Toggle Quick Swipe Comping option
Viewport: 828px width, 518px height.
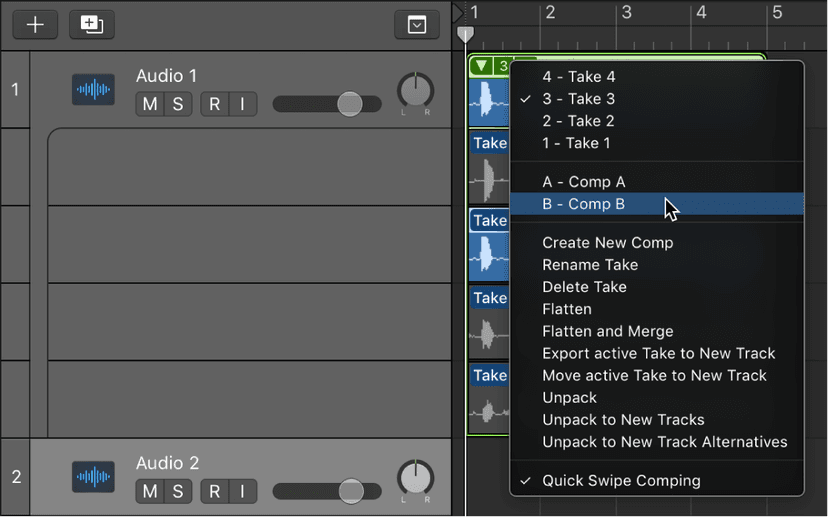(657, 481)
